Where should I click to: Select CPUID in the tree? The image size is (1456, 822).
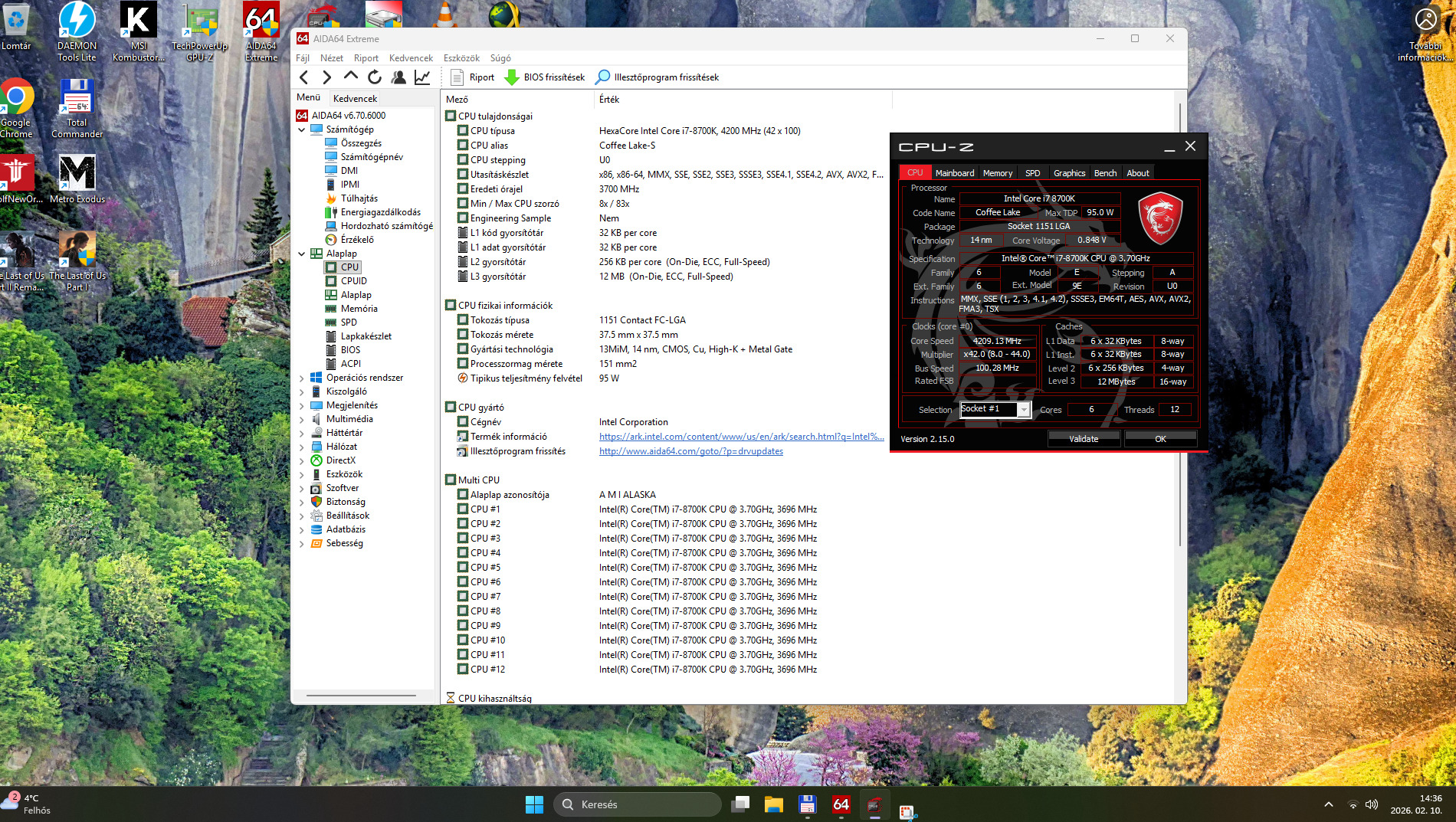(x=354, y=281)
